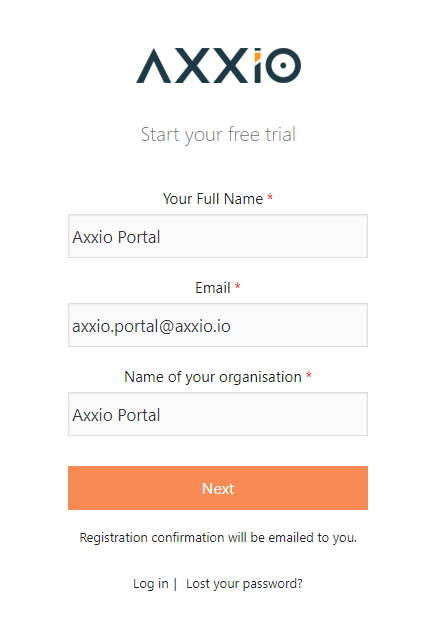Focus the Your Full Name input field

(218, 236)
